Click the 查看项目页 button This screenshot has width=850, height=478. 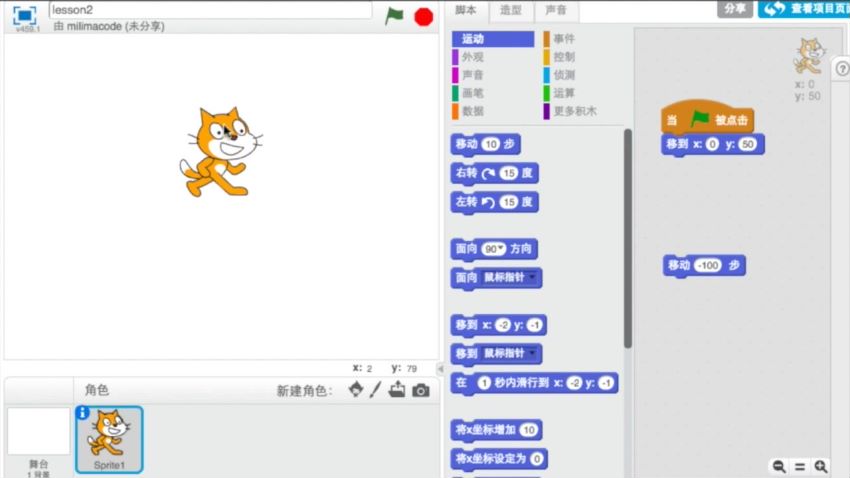tap(804, 9)
